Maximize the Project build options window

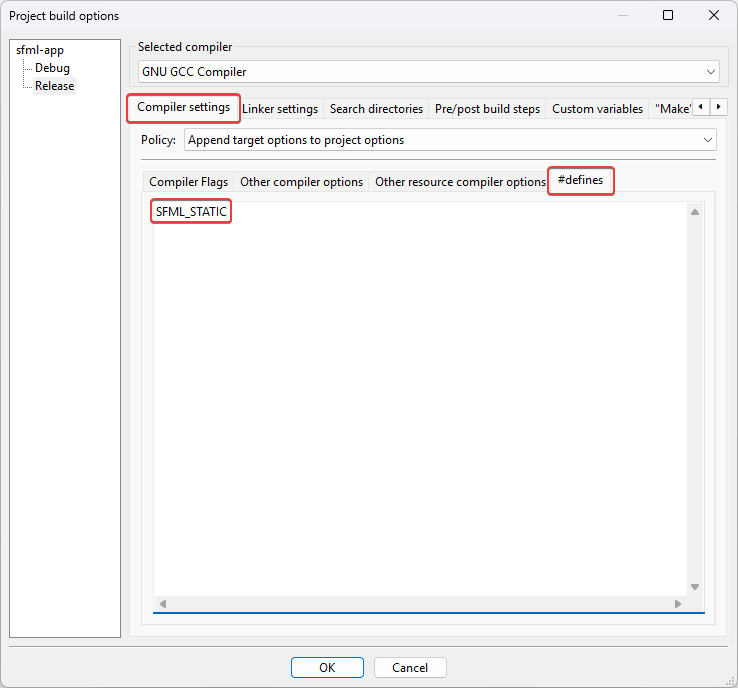[x=668, y=15]
